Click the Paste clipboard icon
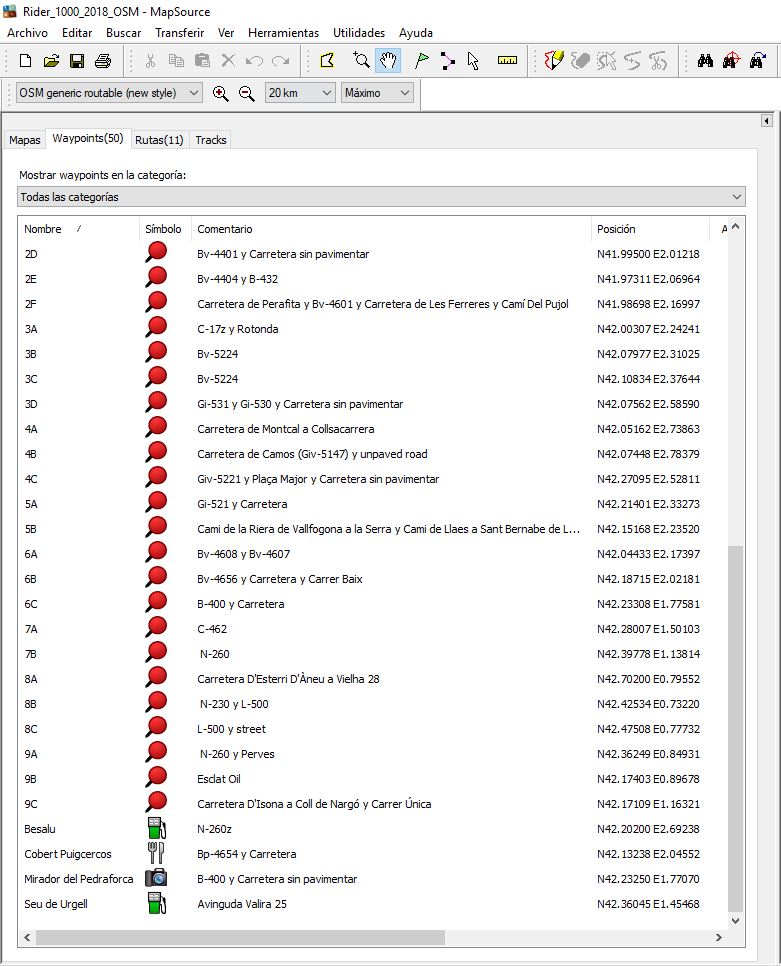This screenshot has width=781, height=966. pyautogui.click(x=202, y=60)
